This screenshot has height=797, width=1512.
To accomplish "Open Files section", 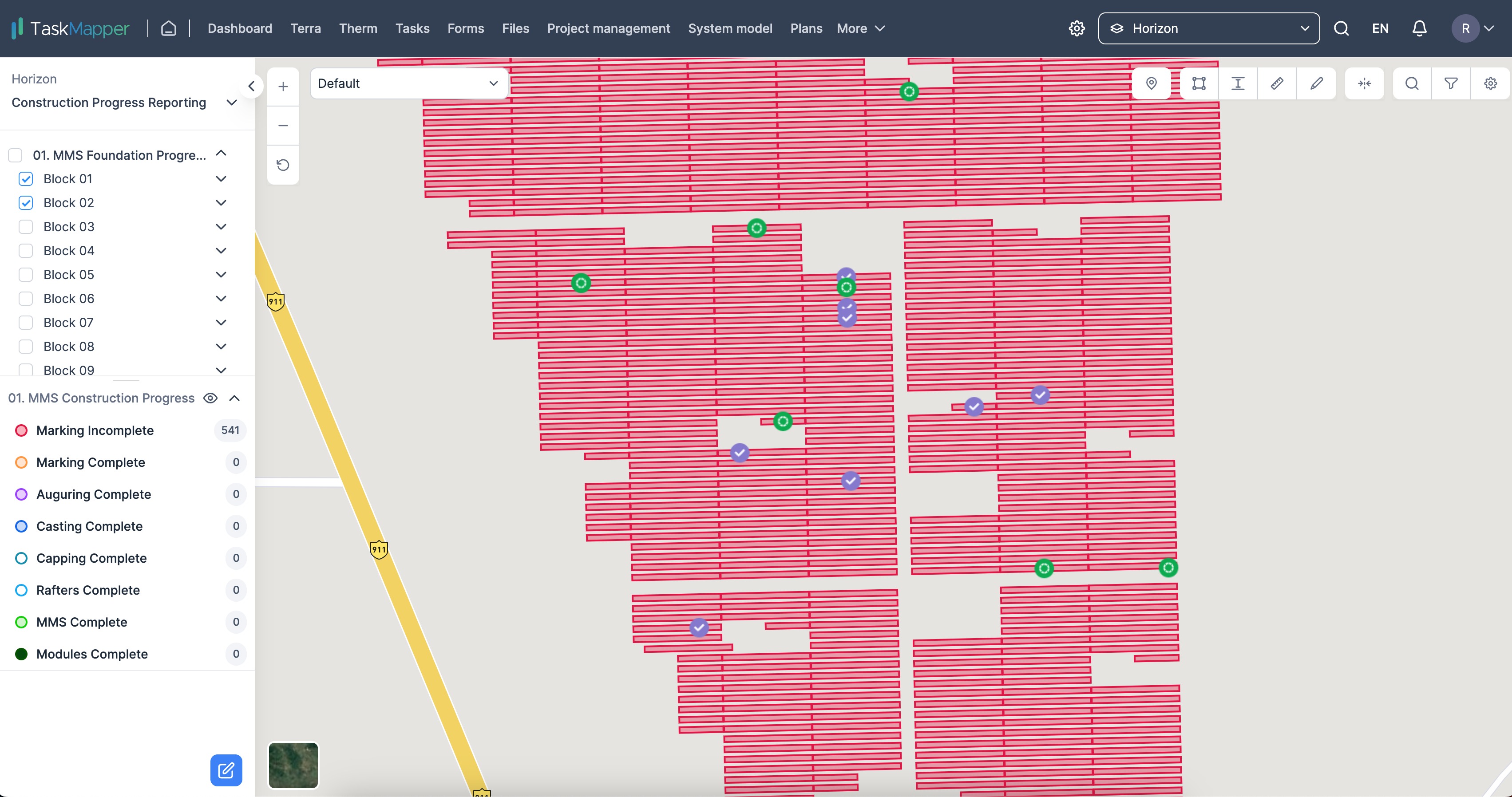I will point(515,28).
